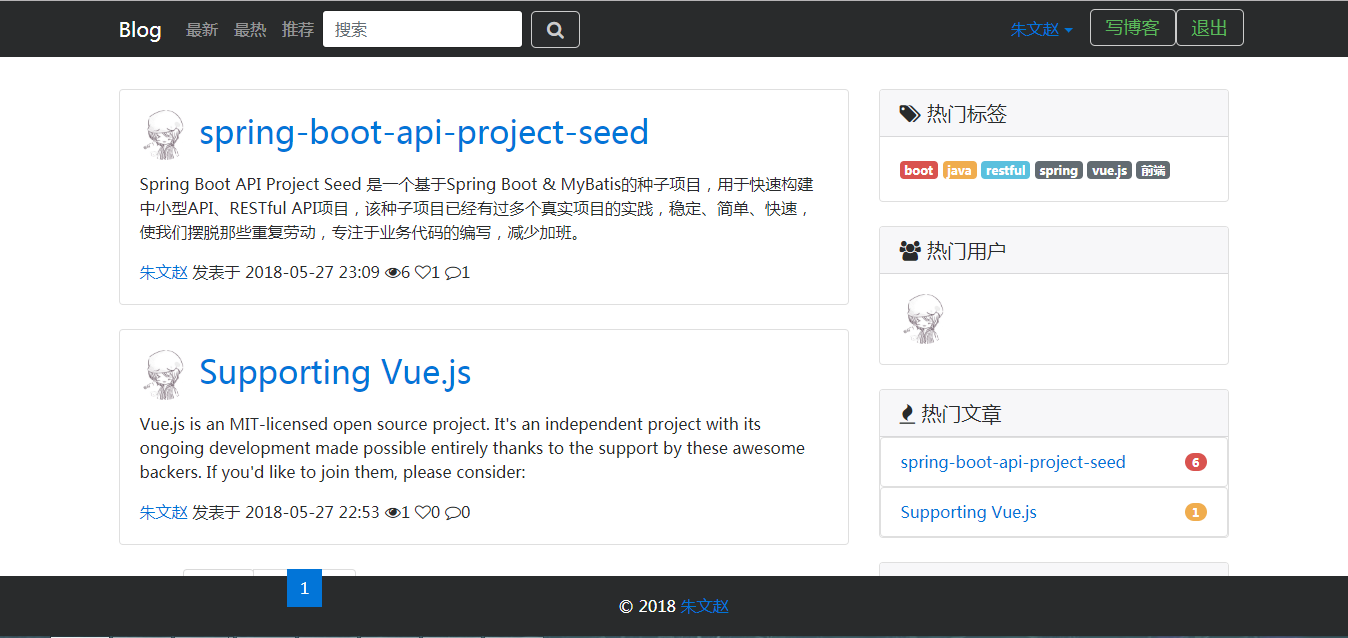
Task: Select page 1 in pagination
Action: [x=304, y=588]
